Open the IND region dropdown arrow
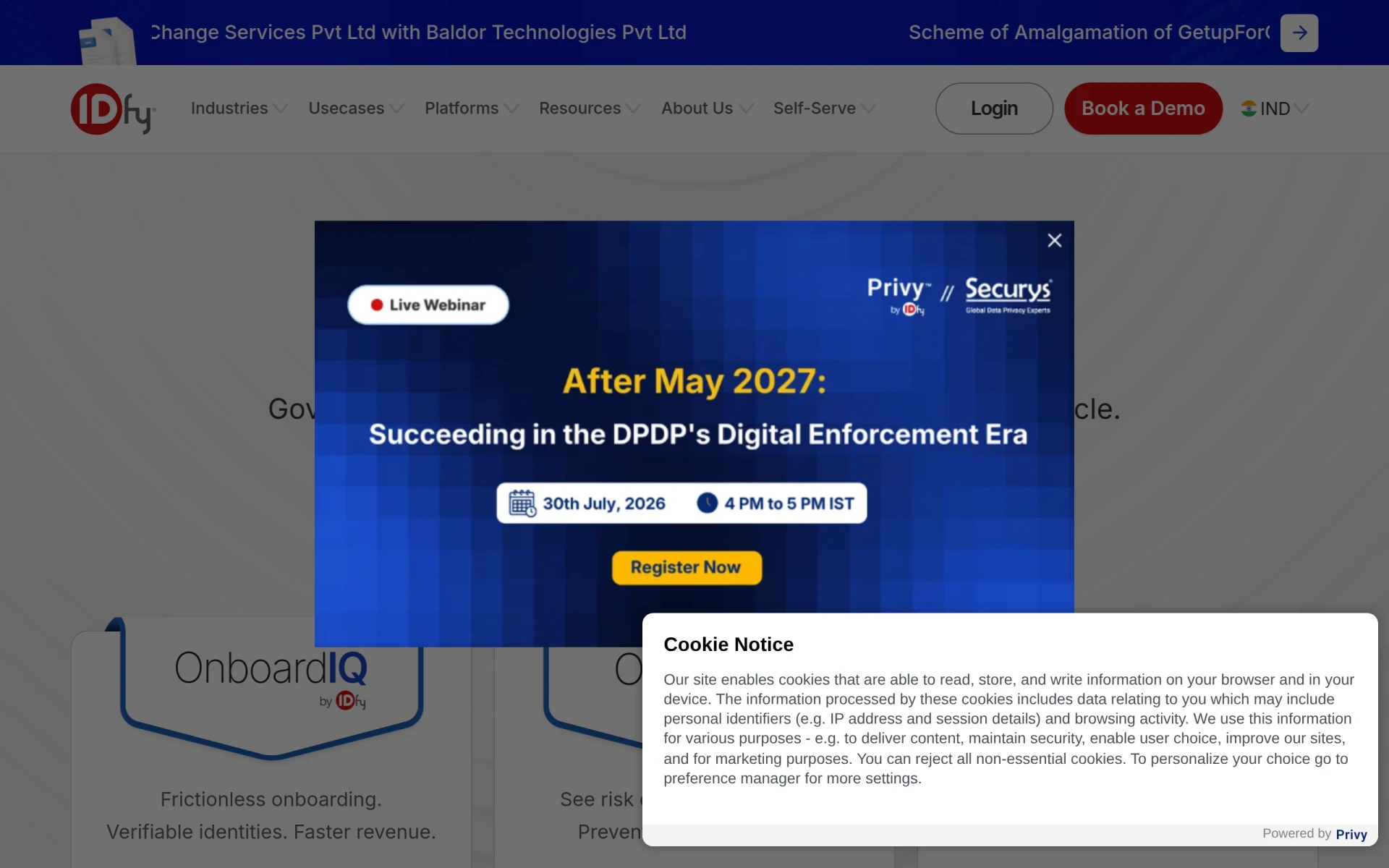This screenshot has height=868, width=1389. (1301, 109)
